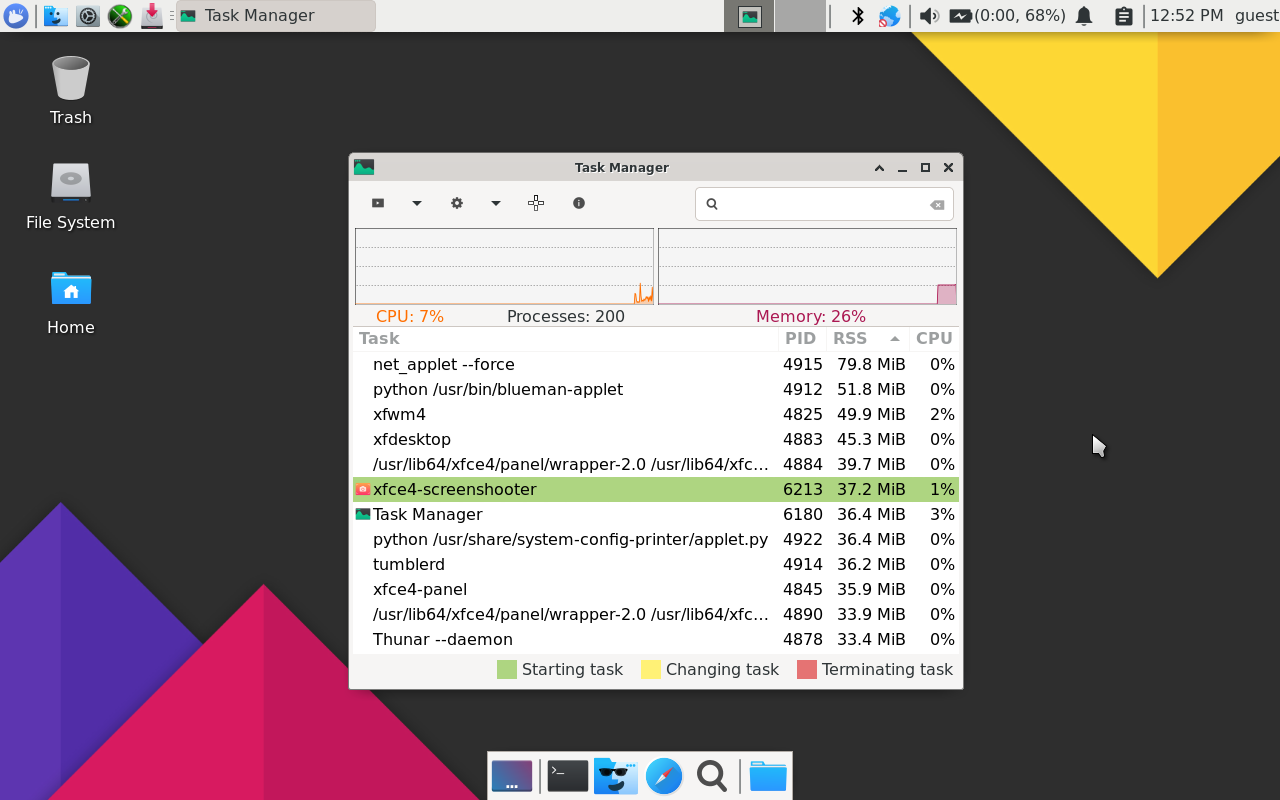Expand the dropdown arrow next to Settings gear
Image resolution: width=1280 pixels, height=800 pixels.
pos(495,203)
